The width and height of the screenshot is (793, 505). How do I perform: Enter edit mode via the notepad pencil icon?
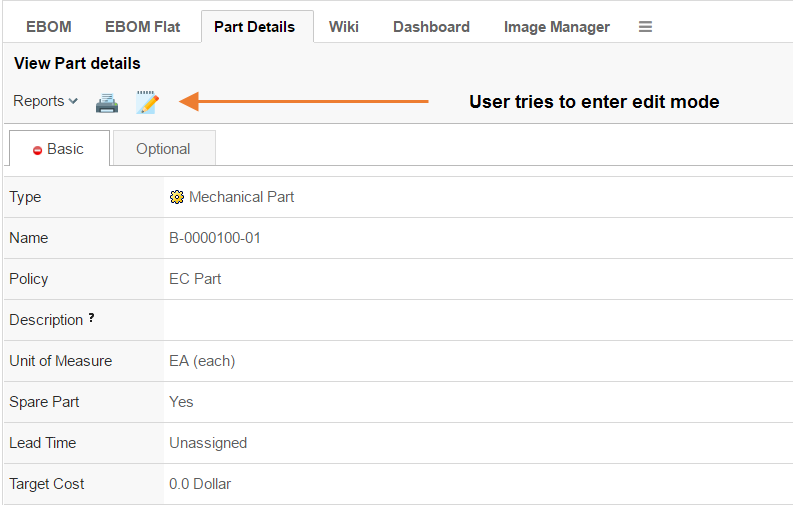(147, 102)
